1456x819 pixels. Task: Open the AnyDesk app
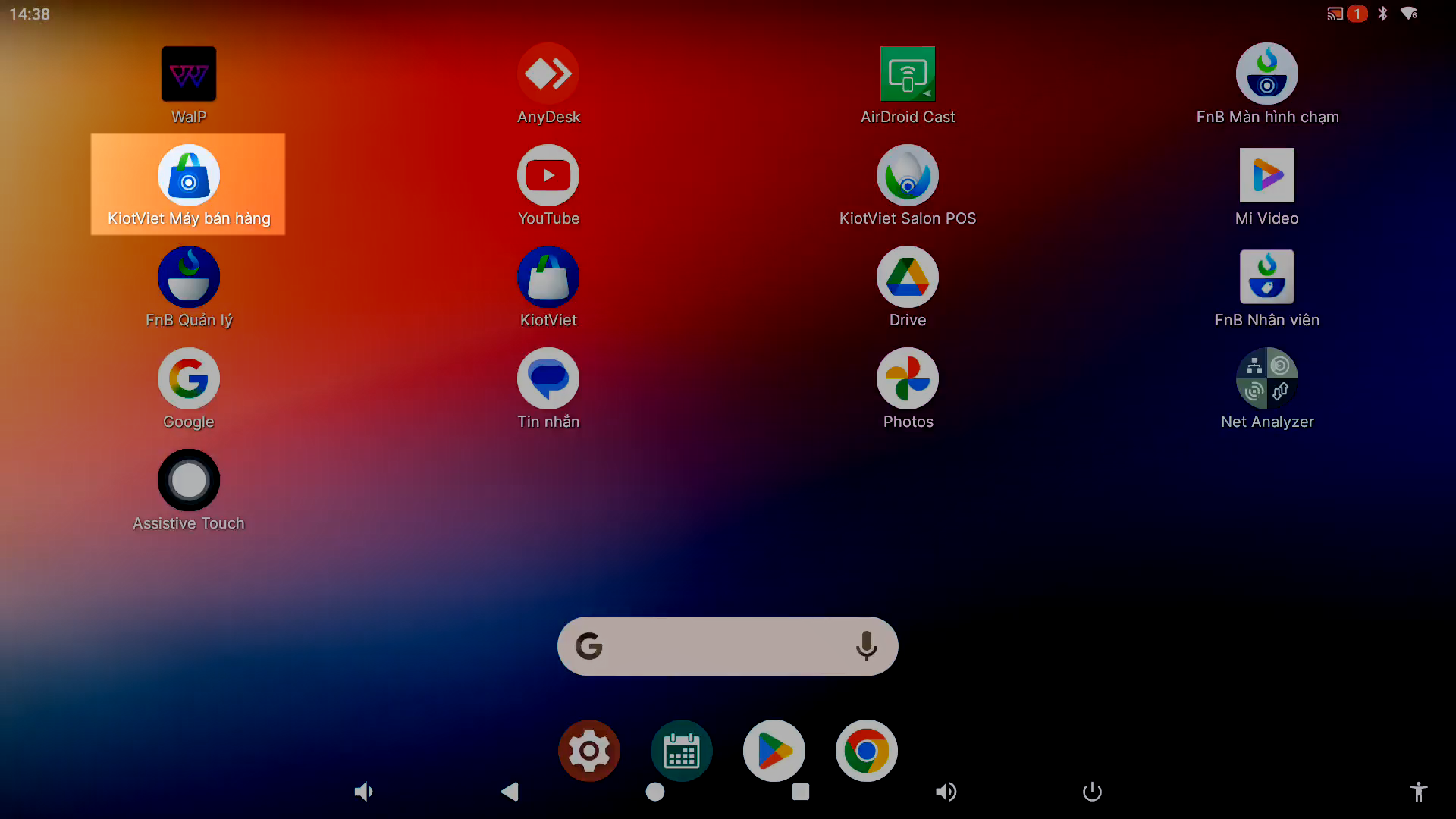click(x=548, y=74)
